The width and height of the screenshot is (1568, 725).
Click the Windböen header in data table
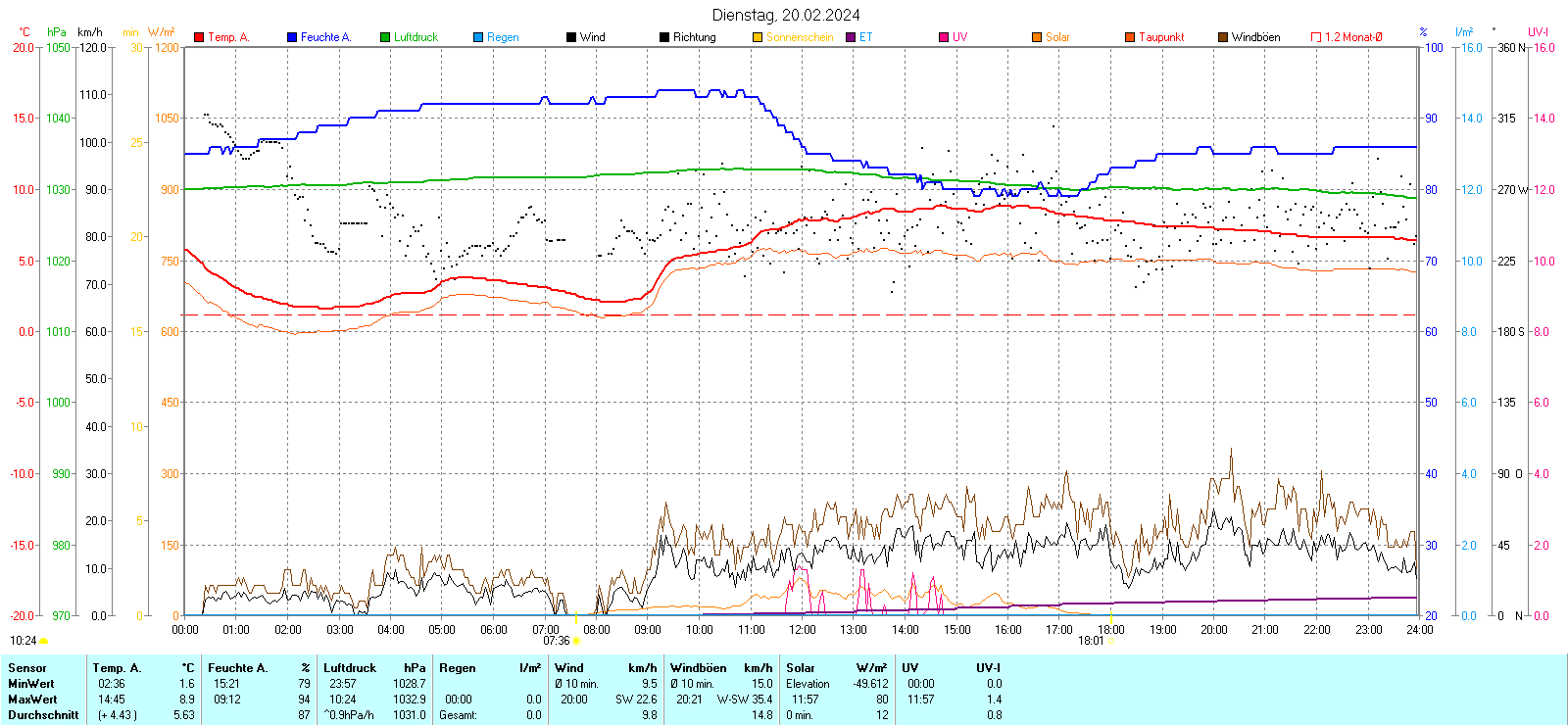pos(698,668)
